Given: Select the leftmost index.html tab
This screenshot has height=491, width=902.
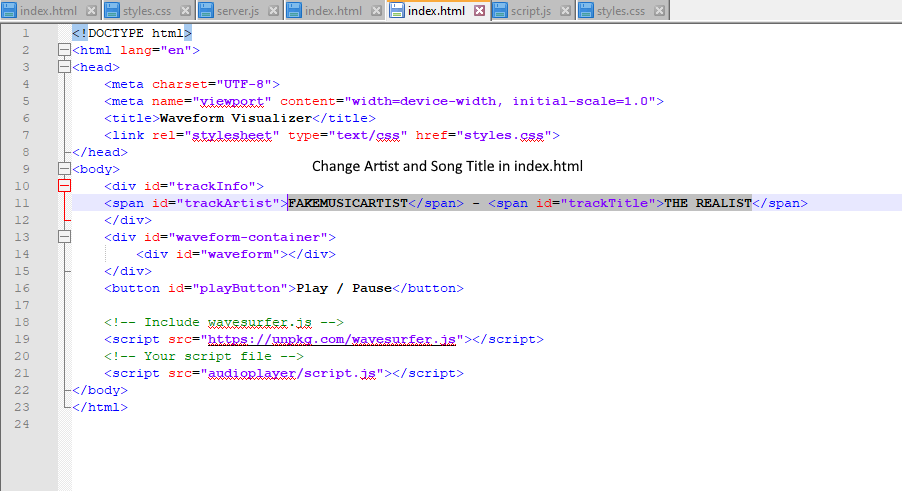Looking at the screenshot, I should (48, 11).
